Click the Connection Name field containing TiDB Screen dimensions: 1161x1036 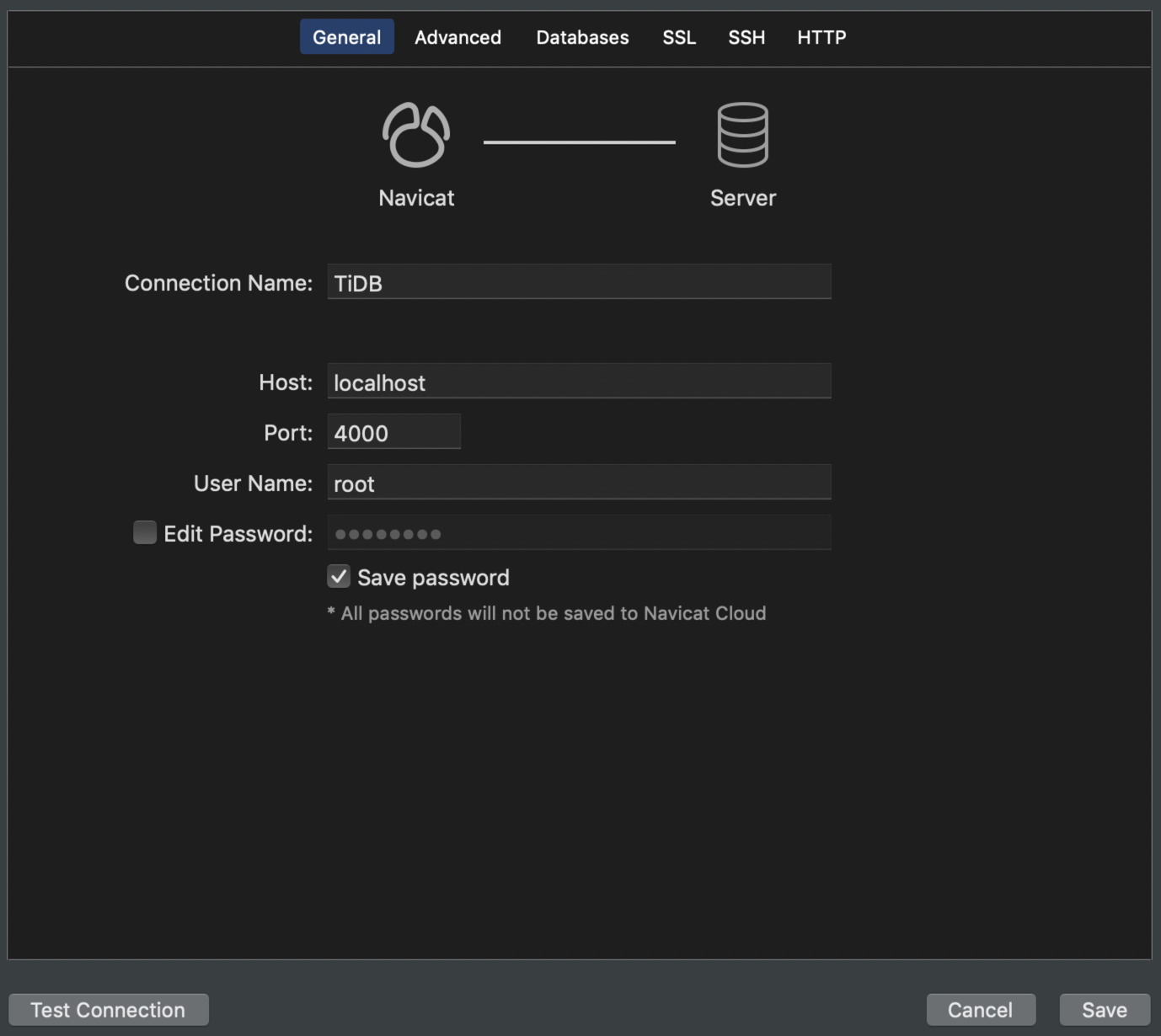tap(579, 281)
